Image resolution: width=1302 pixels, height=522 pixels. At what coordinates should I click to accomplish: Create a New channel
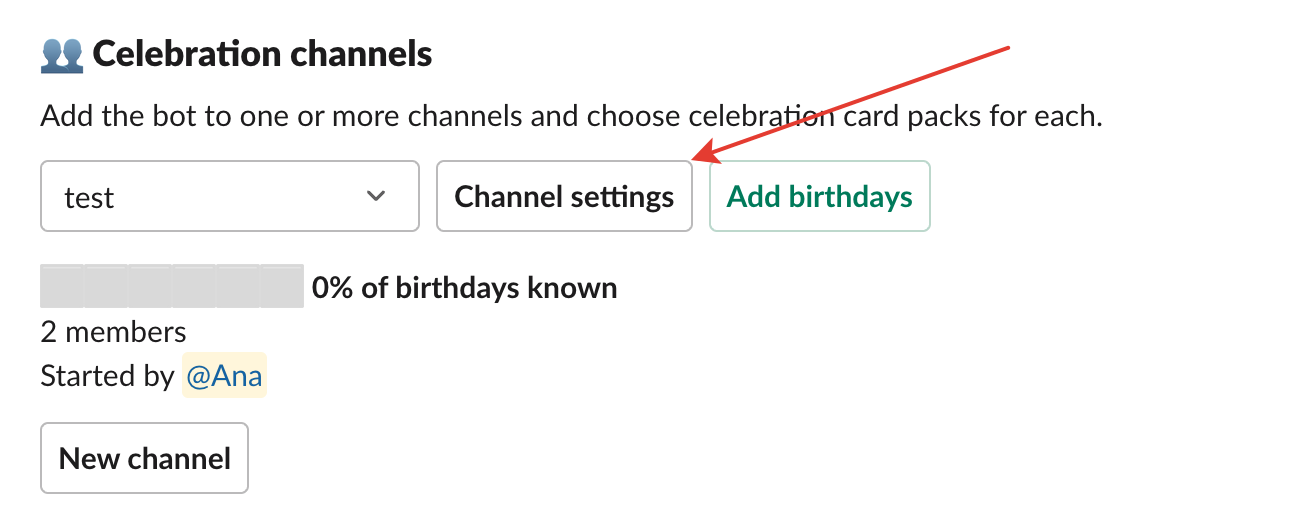pyautogui.click(x=145, y=458)
